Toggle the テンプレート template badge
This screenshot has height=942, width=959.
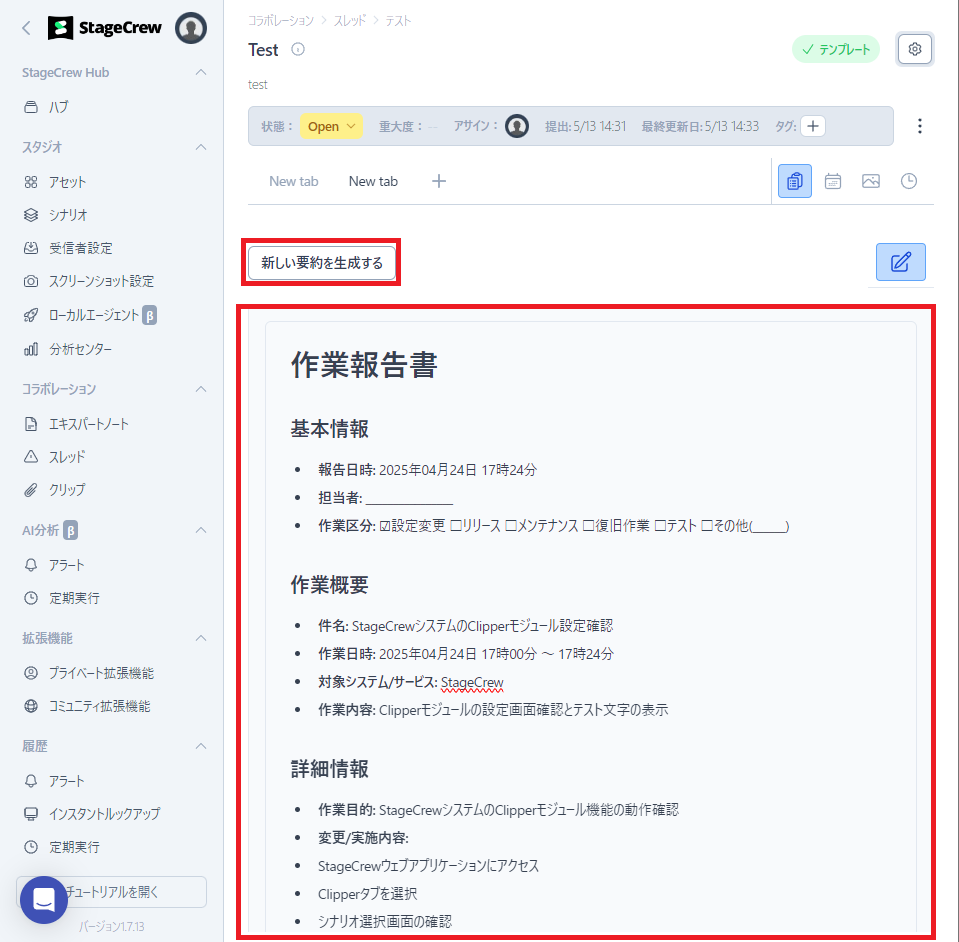pyautogui.click(x=836, y=49)
